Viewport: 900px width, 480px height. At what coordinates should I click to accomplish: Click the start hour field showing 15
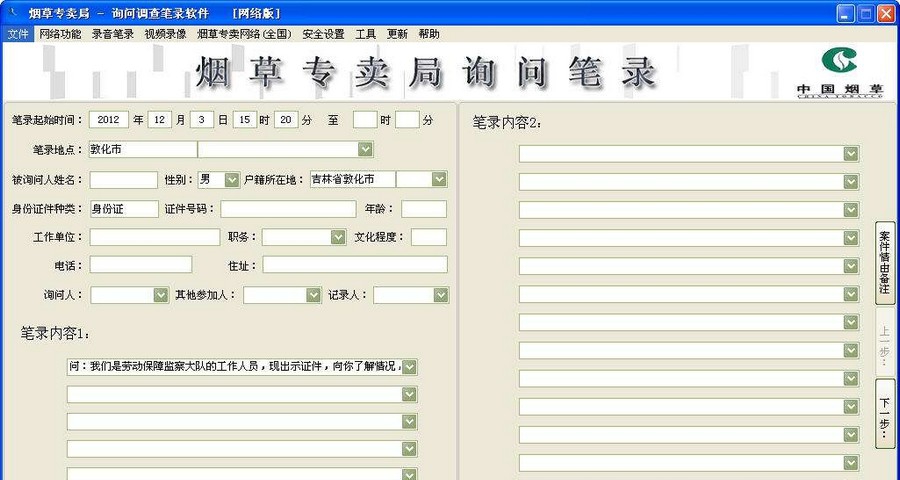pyautogui.click(x=245, y=119)
